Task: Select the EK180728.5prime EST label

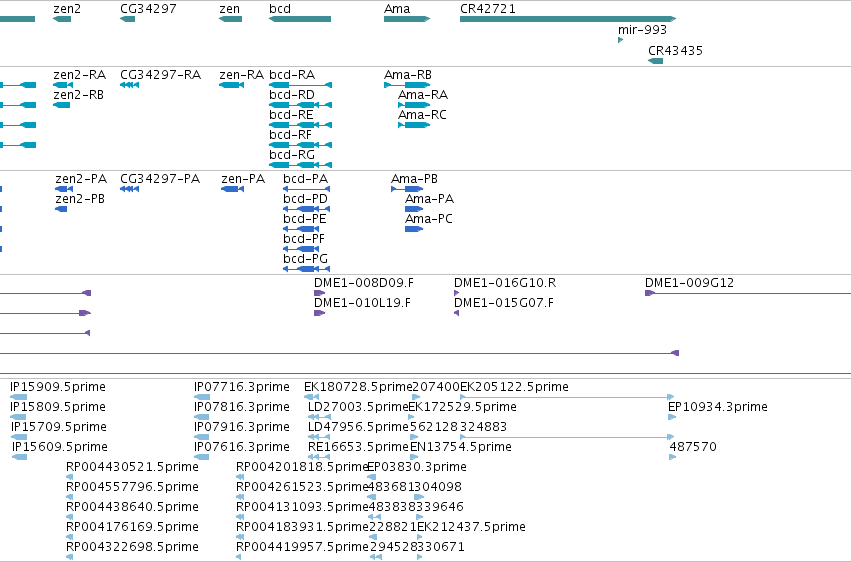Action: tap(358, 387)
